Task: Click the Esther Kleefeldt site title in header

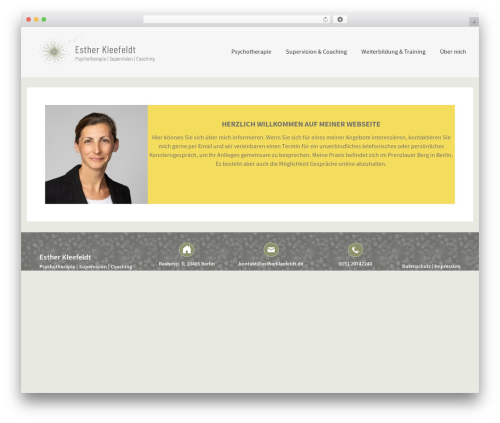Action: [105, 50]
